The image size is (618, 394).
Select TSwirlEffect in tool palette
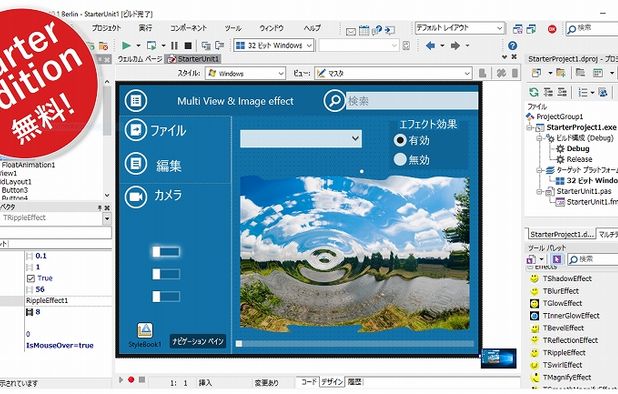(x=555, y=365)
